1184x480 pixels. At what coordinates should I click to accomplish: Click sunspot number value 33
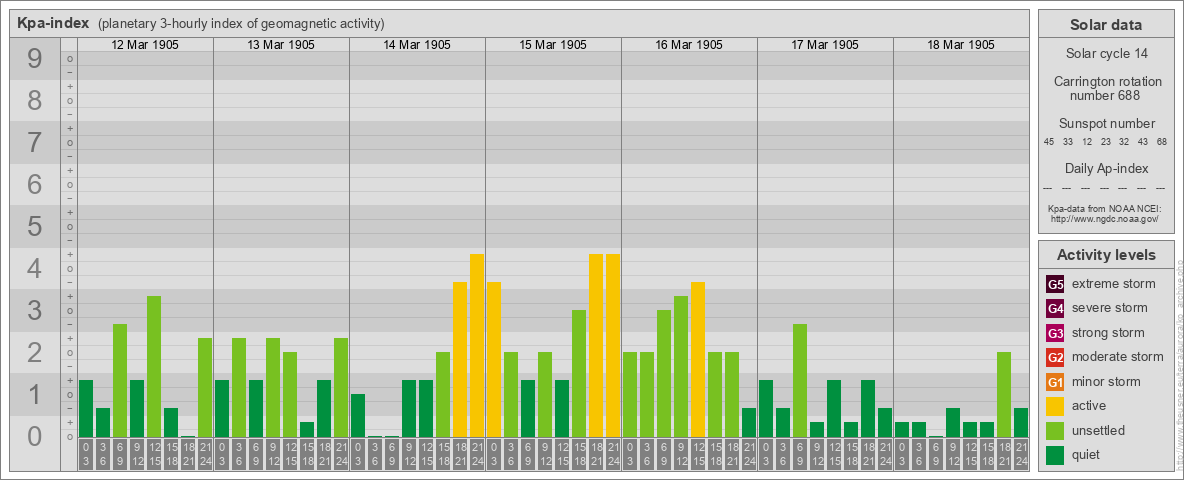coord(1068,142)
